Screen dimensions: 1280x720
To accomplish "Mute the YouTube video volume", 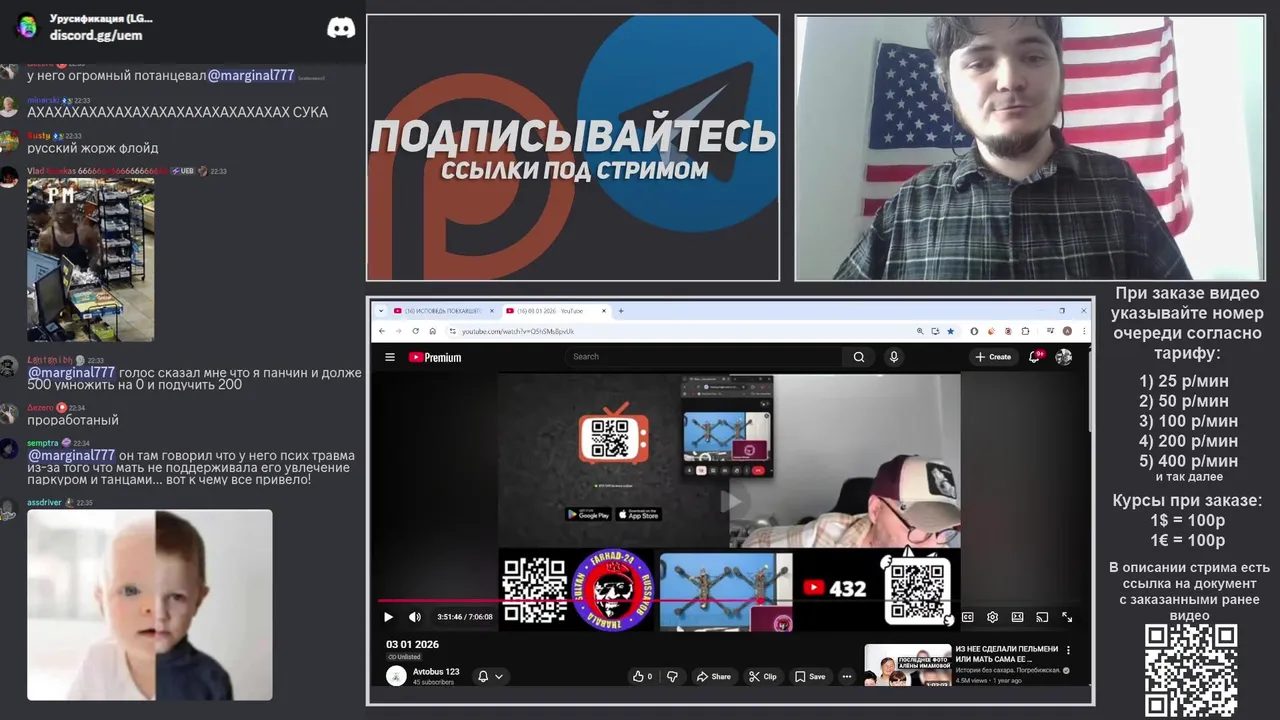I will click(x=414, y=617).
